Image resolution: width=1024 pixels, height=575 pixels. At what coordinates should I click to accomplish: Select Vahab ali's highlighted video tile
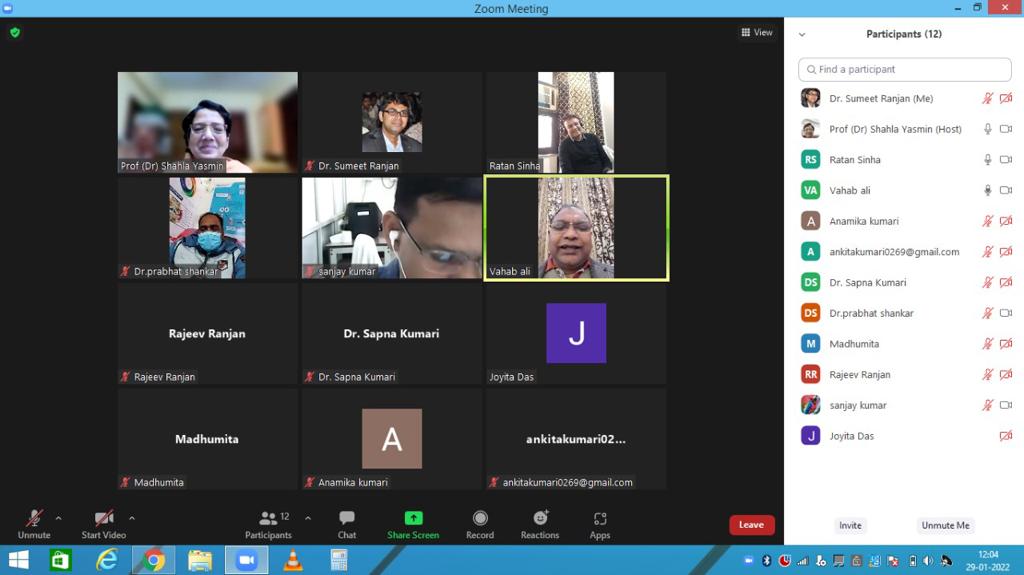[x=576, y=228]
